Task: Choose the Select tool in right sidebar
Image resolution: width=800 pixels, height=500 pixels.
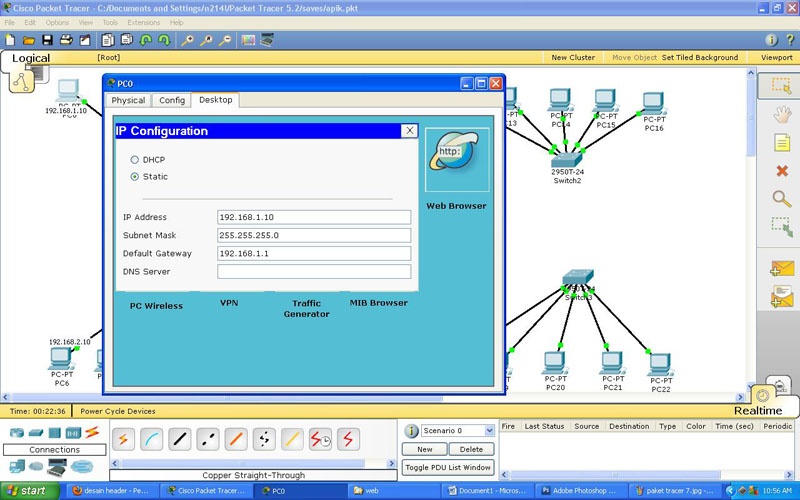Action: click(781, 86)
